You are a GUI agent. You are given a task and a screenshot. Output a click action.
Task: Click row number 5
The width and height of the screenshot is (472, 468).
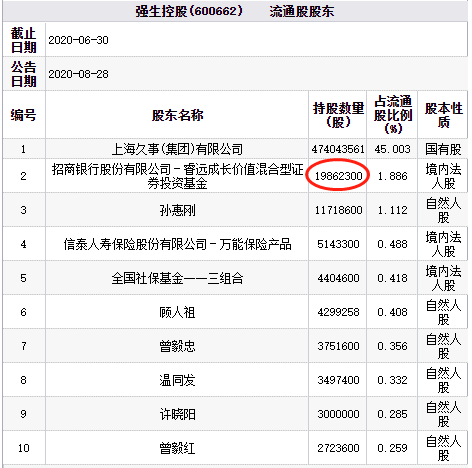pos(23,278)
